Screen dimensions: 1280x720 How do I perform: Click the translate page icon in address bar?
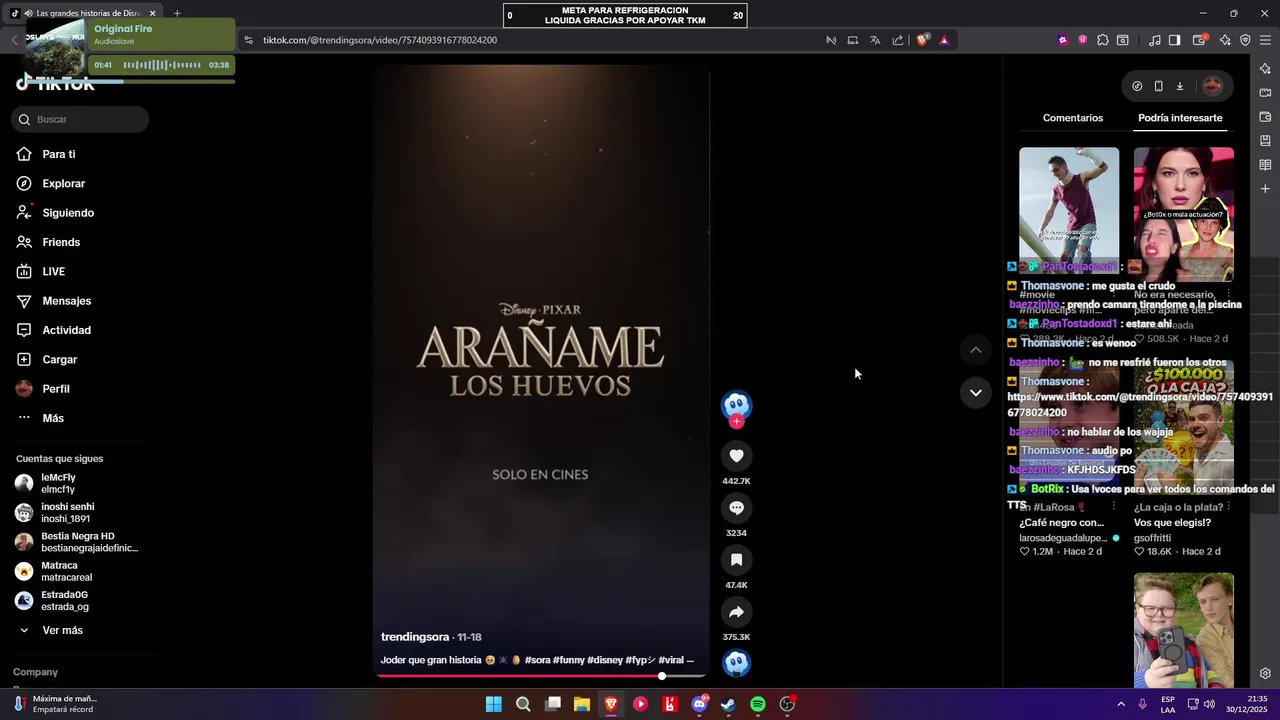point(875,40)
